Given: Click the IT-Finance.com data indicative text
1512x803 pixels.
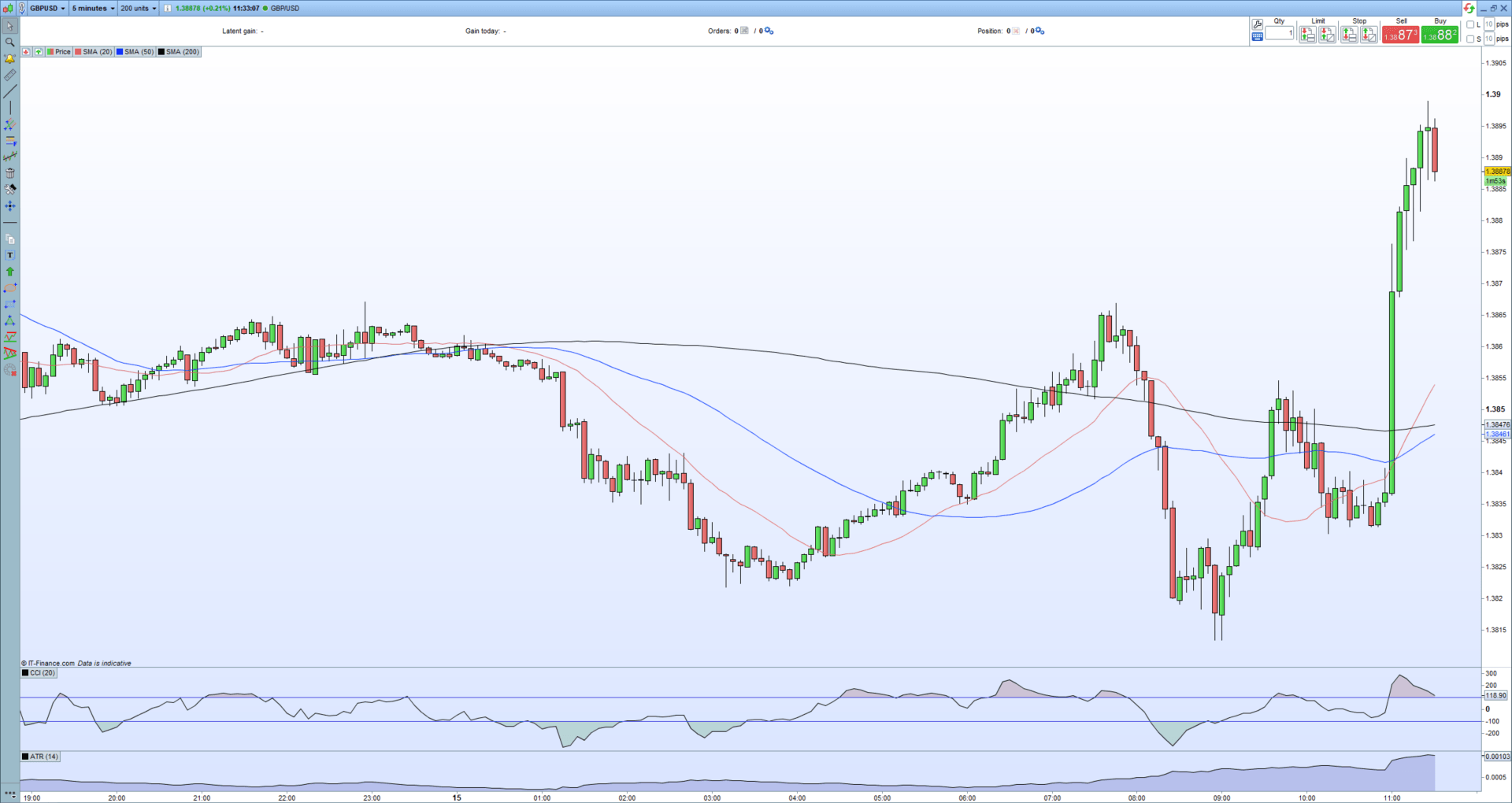Looking at the screenshot, I should point(76,664).
